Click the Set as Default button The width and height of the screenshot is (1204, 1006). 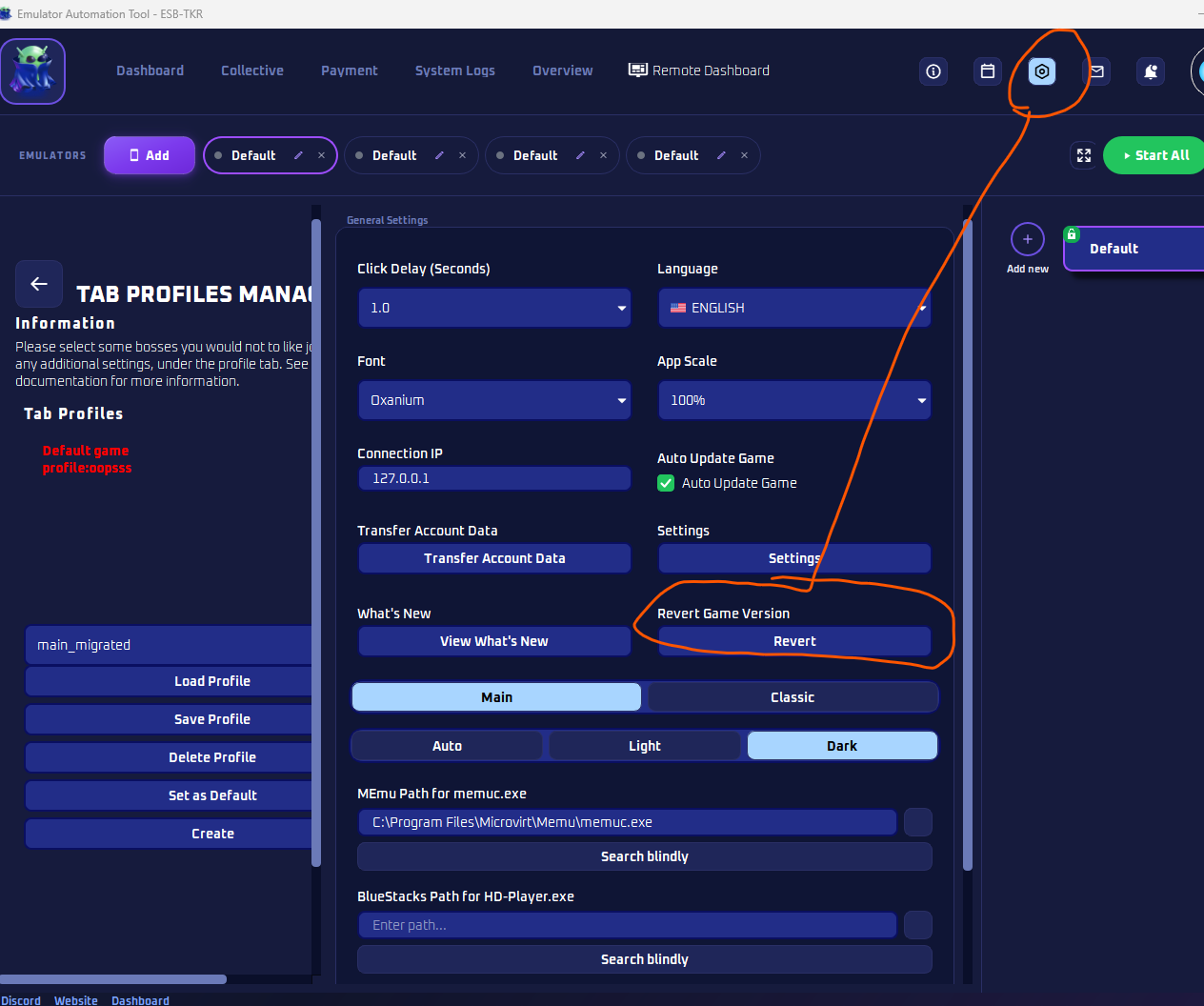pyautogui.click(x=170, y=795)
